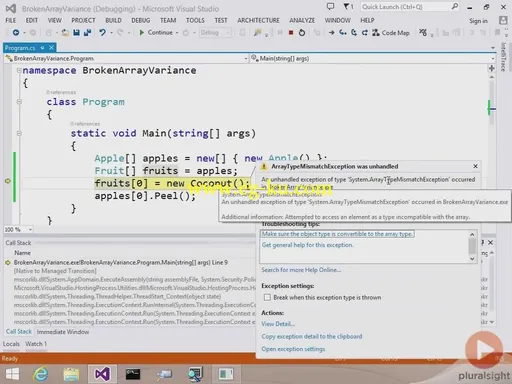This screenshot has width=512, height=384.
Task: Click 'Copy exception detail to the clipboard'
Action: (x=312, y=337)
